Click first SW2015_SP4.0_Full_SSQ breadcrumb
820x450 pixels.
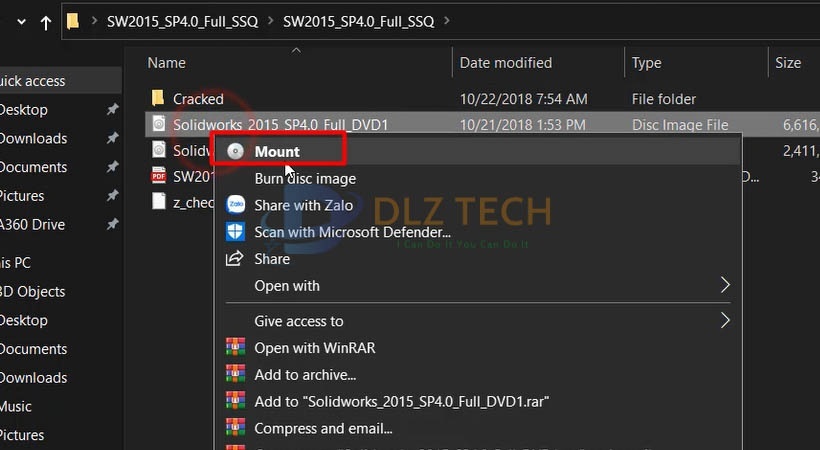point(183,21)
